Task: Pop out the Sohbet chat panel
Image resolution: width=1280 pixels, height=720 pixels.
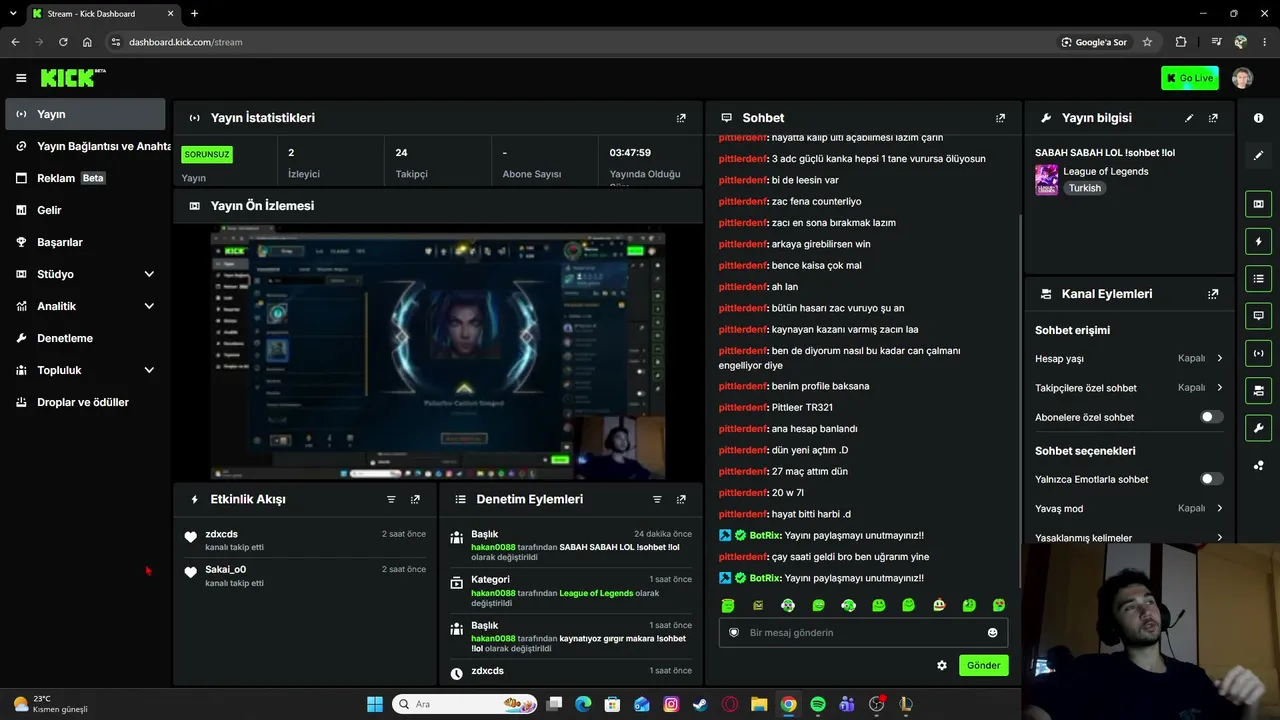Action: coord(1000,118)
